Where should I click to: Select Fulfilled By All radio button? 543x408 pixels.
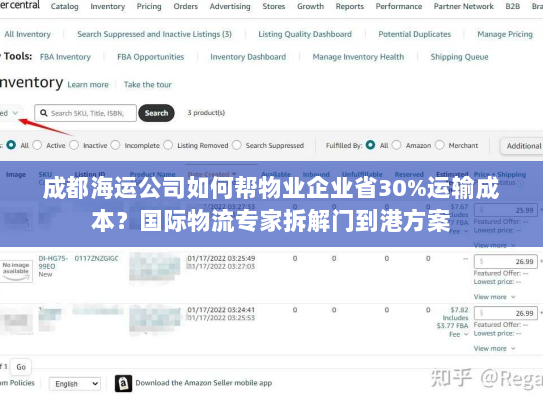tap(370, 145)
